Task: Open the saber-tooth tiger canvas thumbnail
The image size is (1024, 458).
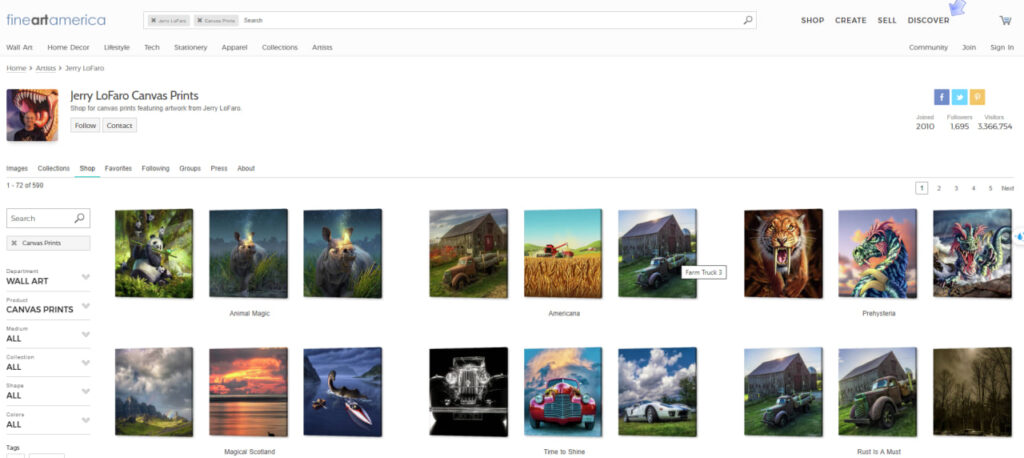Action: point(783,253)
